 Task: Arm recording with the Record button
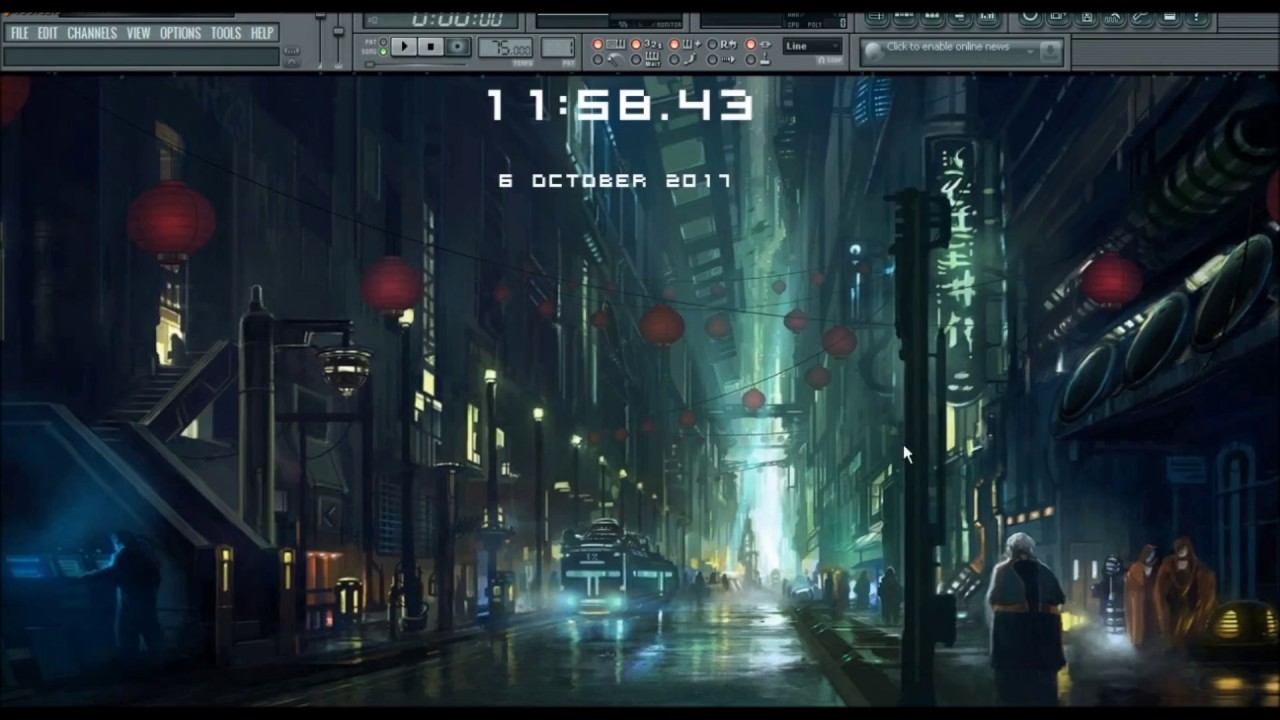tap(458, 46)
